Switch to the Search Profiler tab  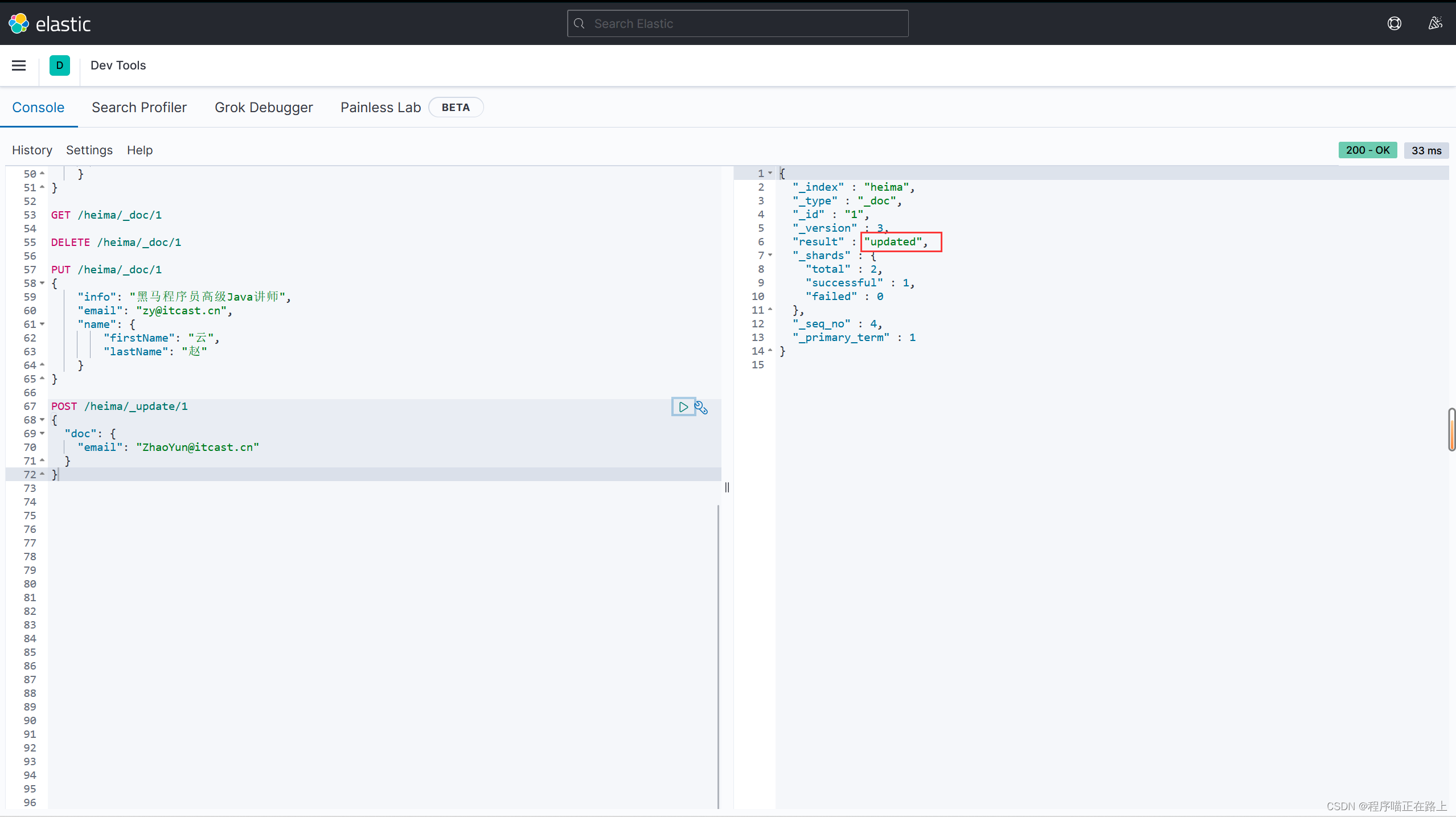point(139,108)
